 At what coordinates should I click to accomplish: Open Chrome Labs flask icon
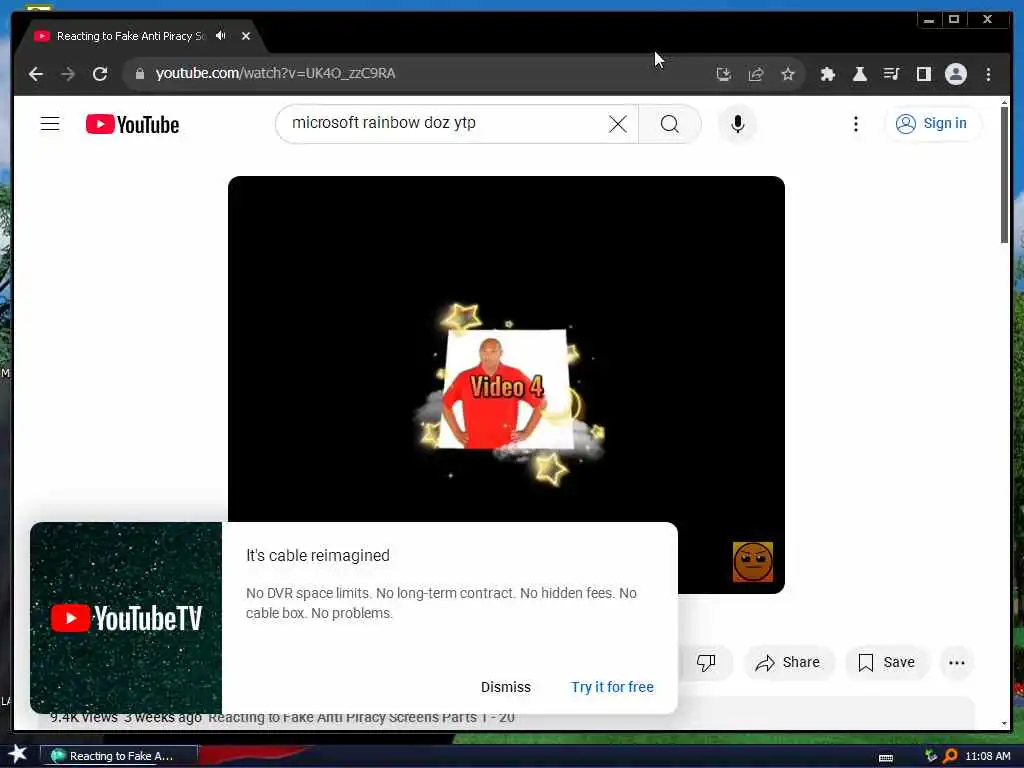(x=859, y=74)
